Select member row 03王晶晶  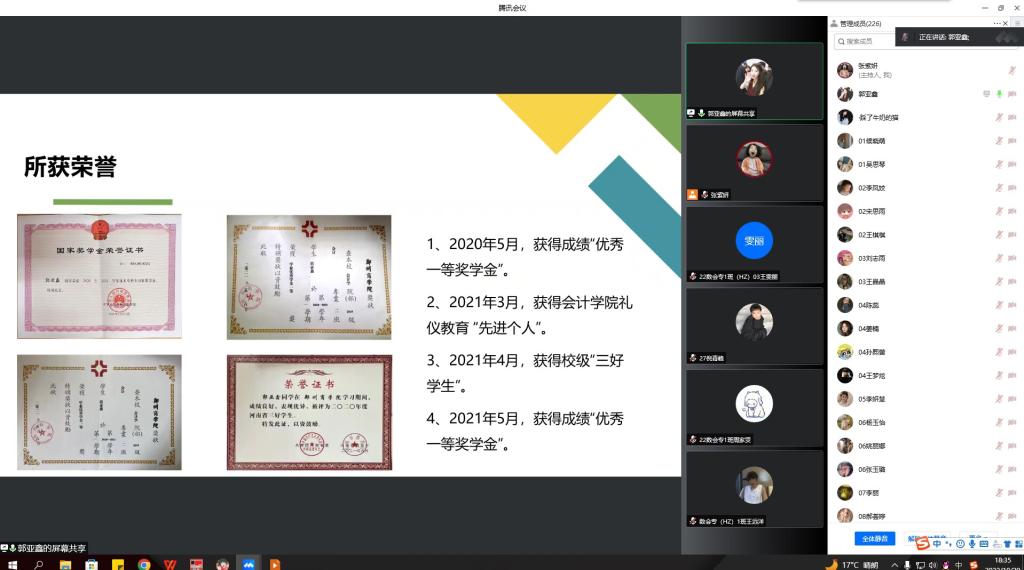point(925,282)
